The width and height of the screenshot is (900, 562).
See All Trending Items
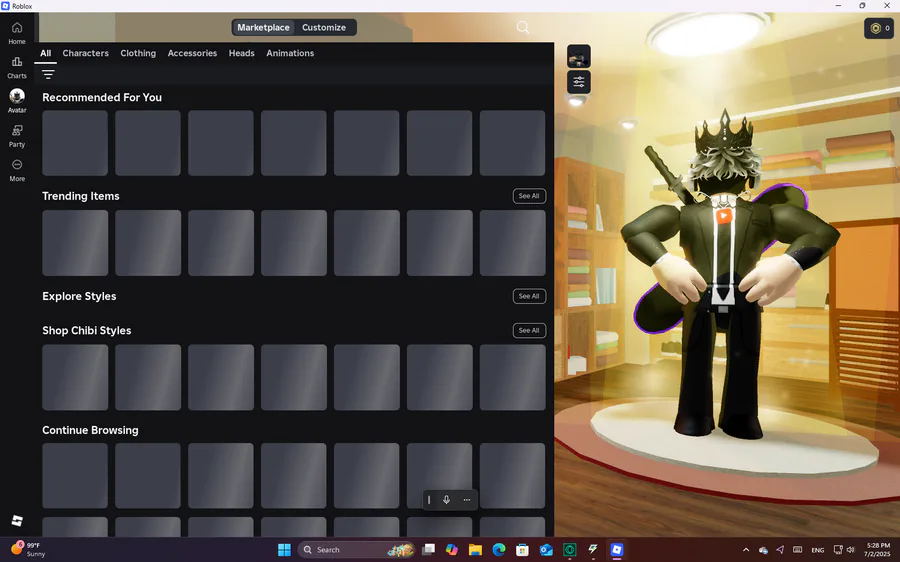tap(529, 196)
